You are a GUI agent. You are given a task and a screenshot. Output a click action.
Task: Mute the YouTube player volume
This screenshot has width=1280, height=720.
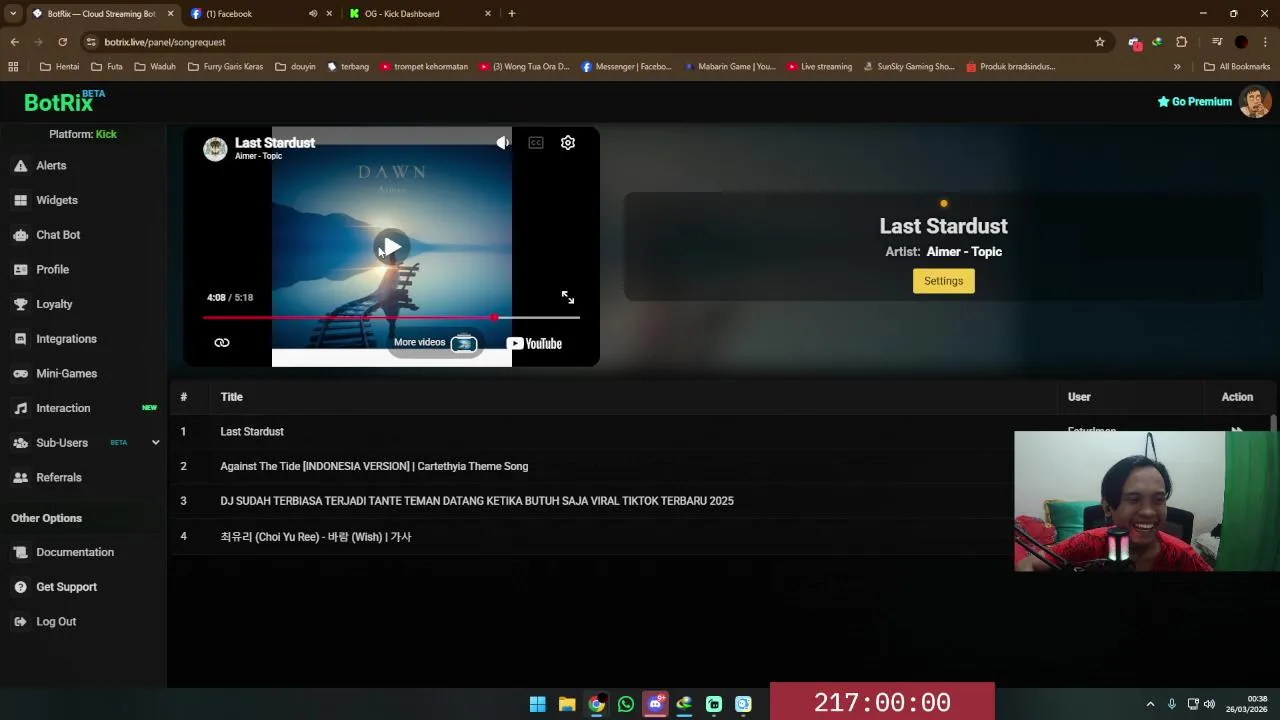[503, 143]
